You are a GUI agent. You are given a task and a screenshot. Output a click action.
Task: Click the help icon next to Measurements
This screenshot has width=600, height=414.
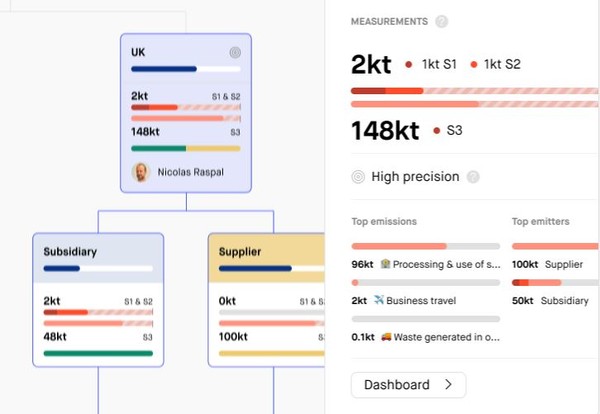pos(442,21)
